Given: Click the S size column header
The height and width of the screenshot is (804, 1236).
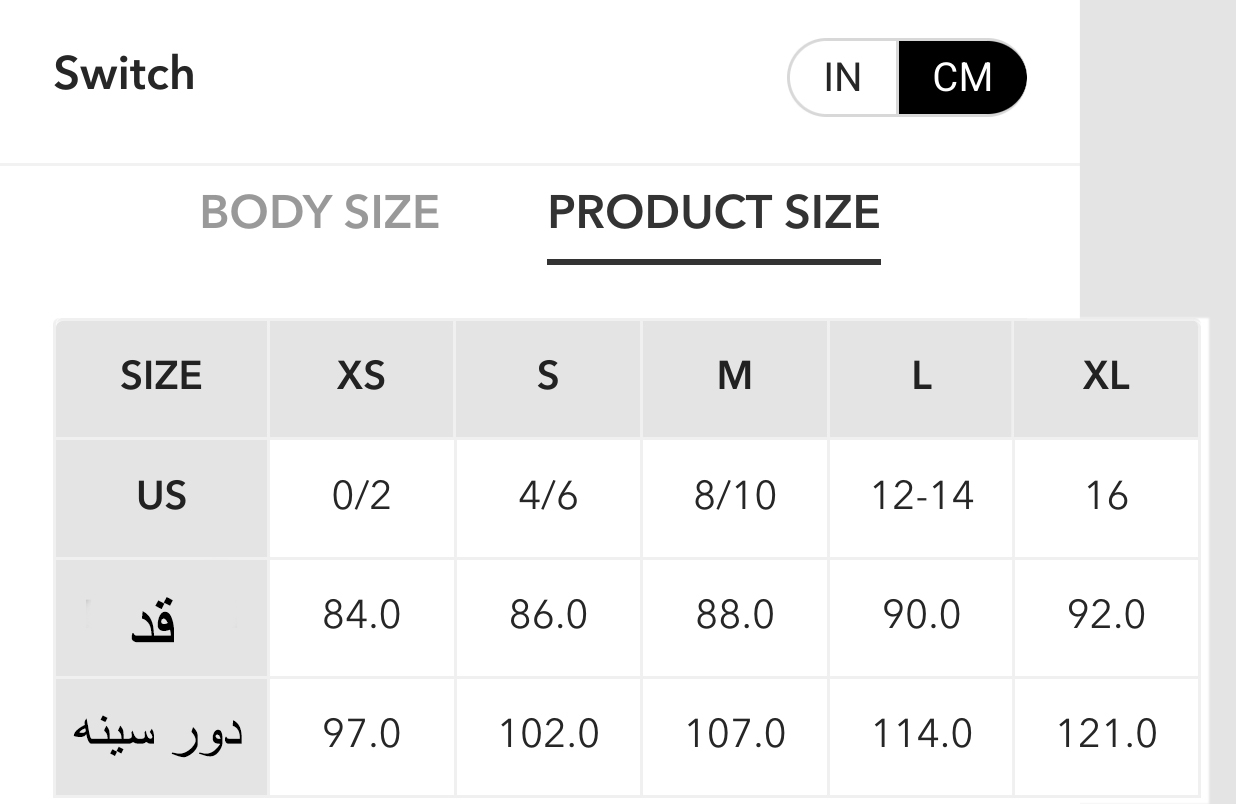Looking at the screenshot, I should (x=548, y=377).
